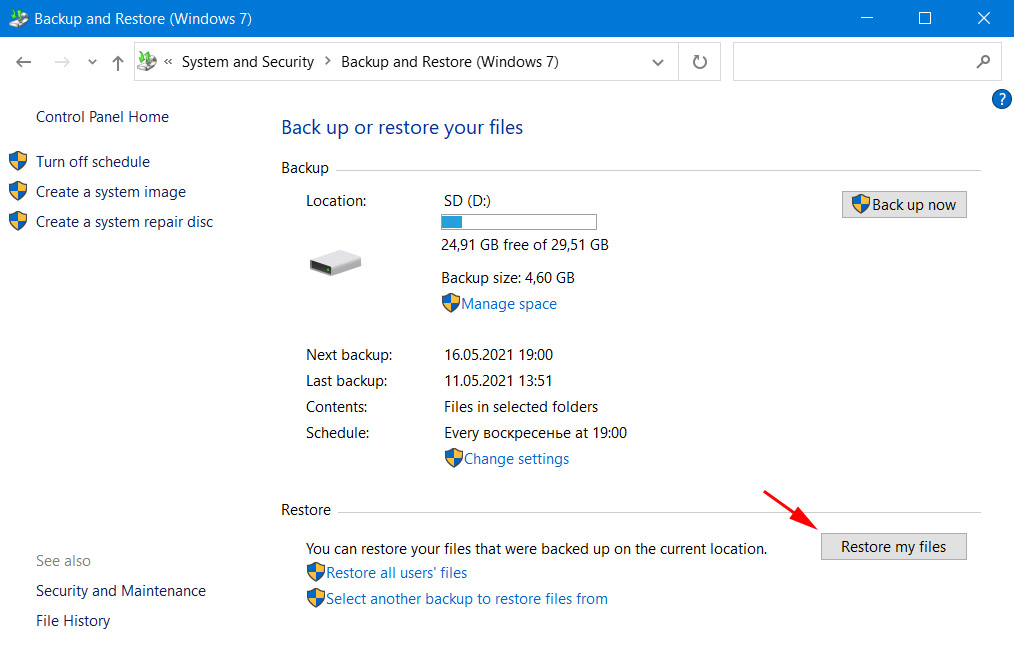Expand the breadcrumb separator after System and Security
Screen dimensions: 1014x655
(x=328, y=61)
